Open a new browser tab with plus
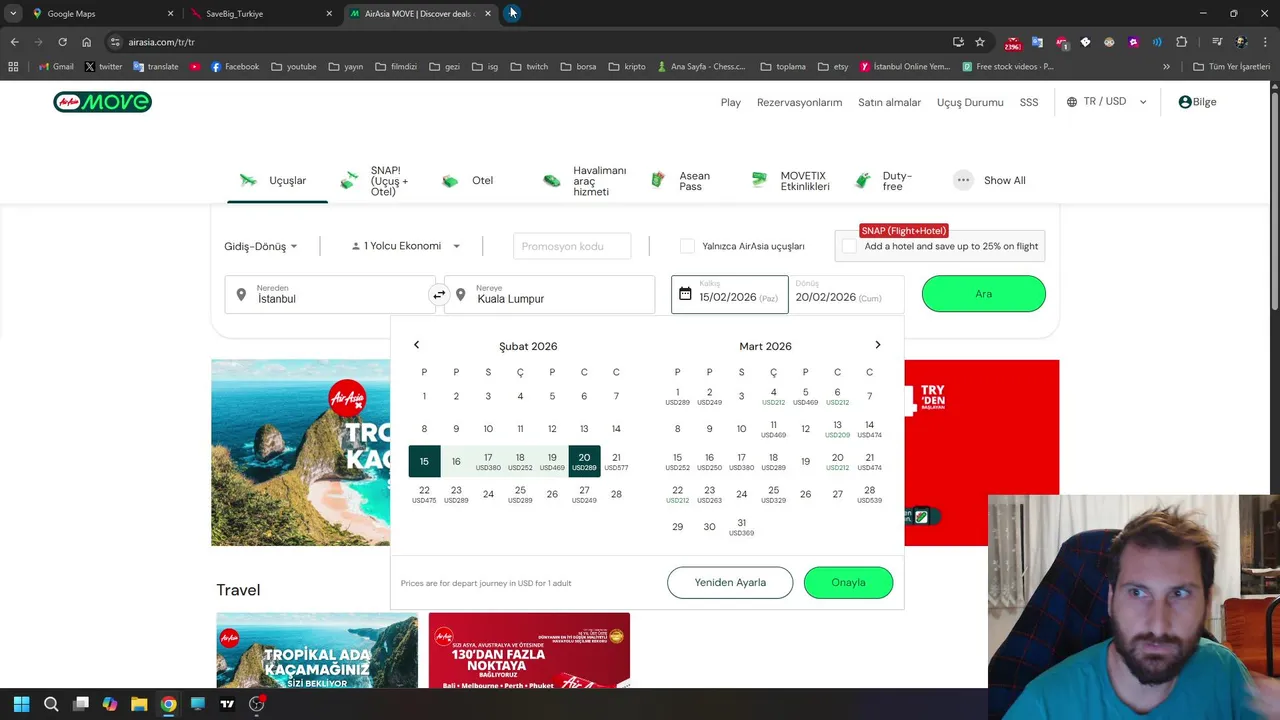Screen dimensions: 1280x720 point(512,14)
